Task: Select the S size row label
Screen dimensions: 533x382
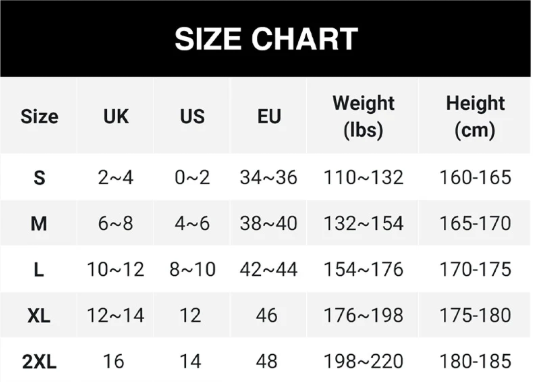Action: (39, 177)
